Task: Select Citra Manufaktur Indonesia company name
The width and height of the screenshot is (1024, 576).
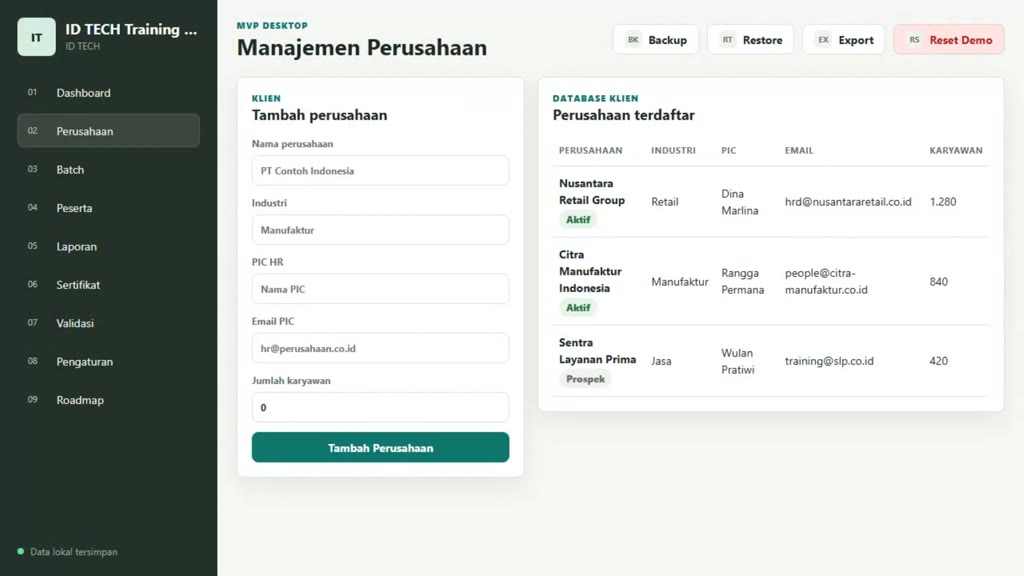Action: click(590, 271)
